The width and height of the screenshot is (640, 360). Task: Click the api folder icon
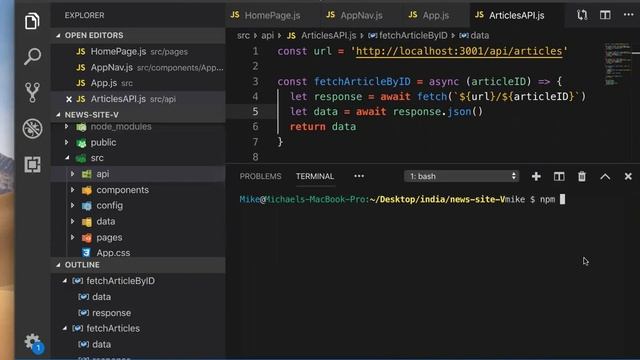tap(87, 174)
